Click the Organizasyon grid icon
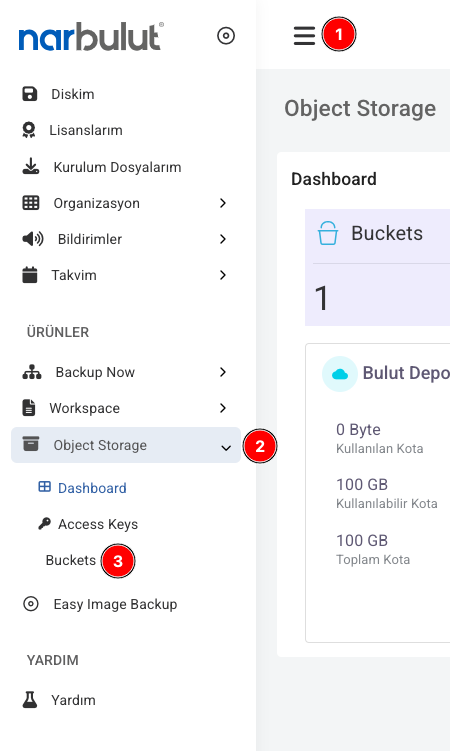Screen dimensions: 450x751 pos(31,203)
